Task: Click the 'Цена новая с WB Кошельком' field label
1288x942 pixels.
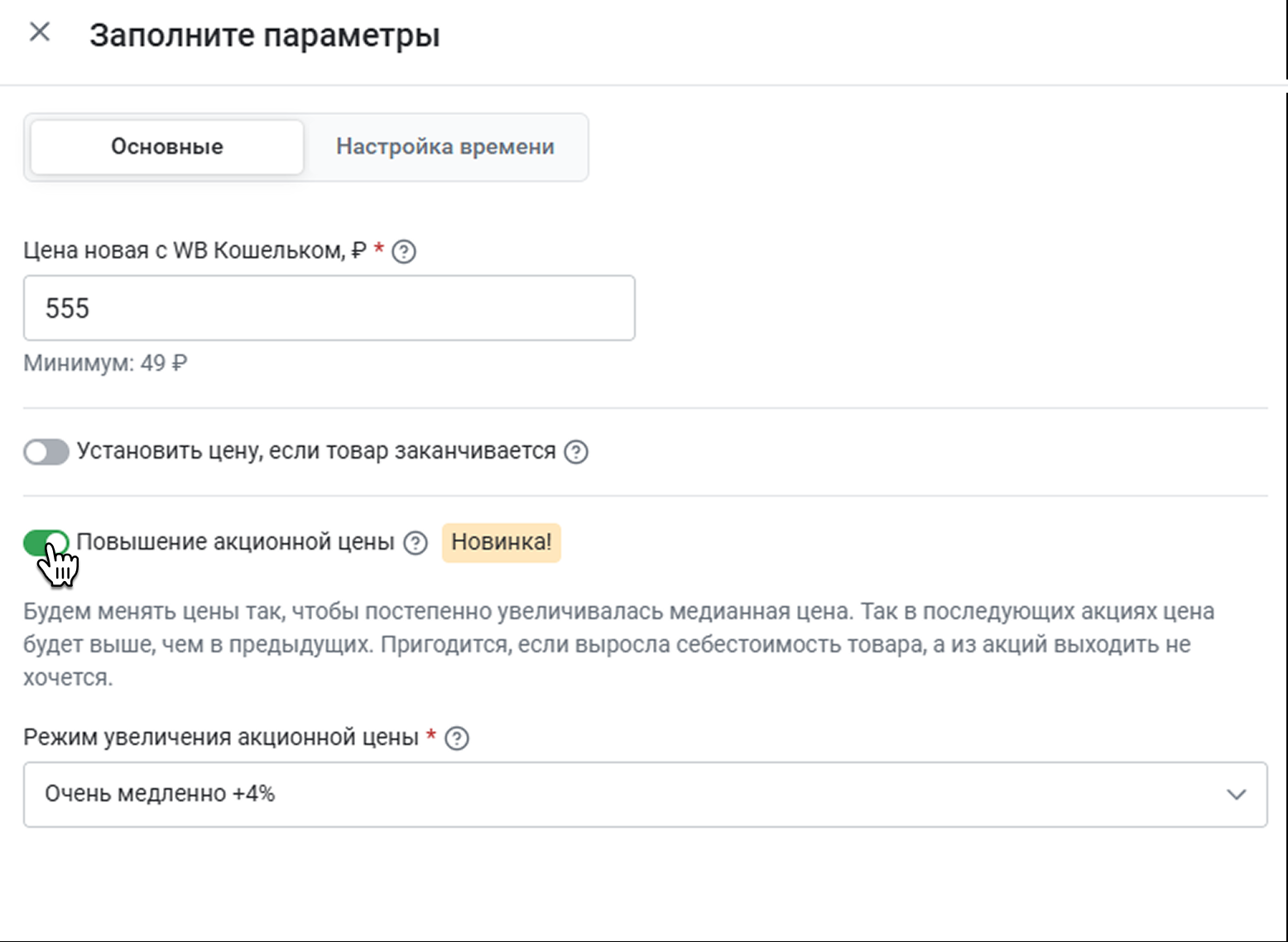Action: pyautogui.click(x=195, y=251)
